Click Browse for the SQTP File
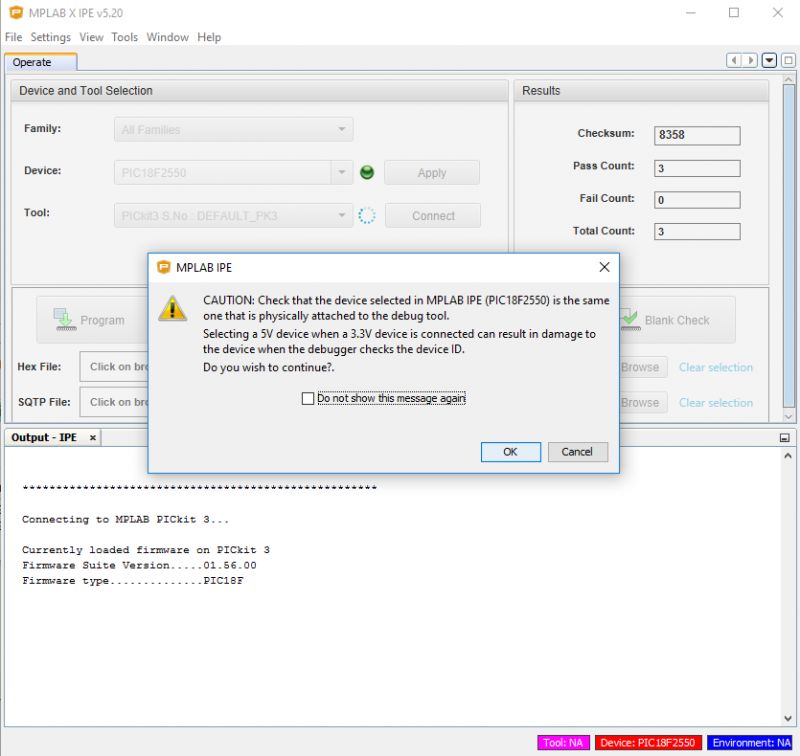The image size is (800, 756). pos(642,402)
